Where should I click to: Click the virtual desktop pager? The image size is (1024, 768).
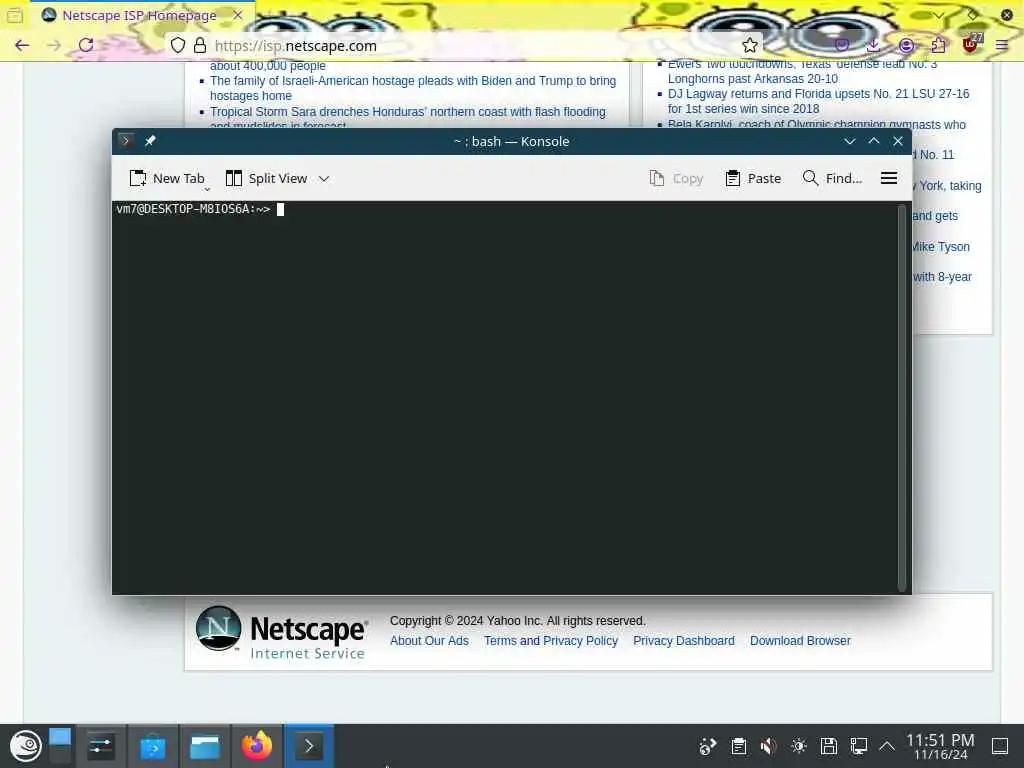click(x=60, y=746)
